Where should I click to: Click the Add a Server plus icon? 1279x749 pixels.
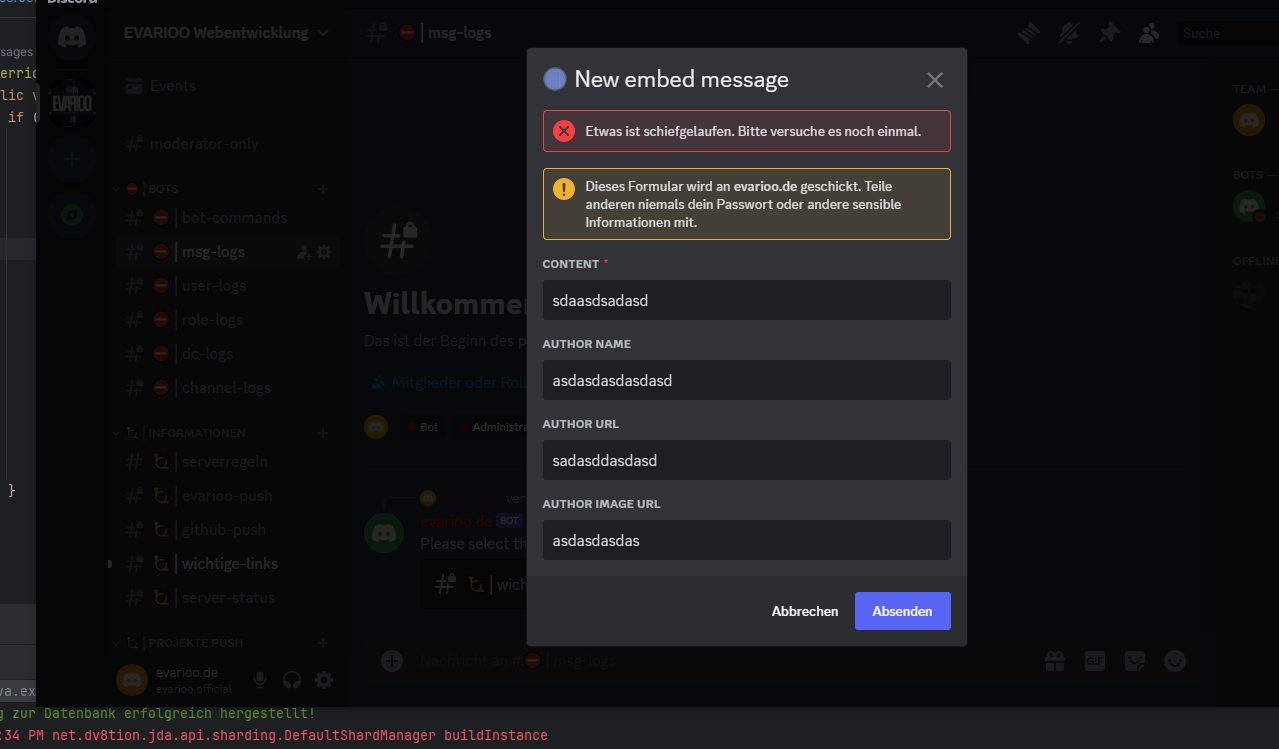tap(72, 159)
